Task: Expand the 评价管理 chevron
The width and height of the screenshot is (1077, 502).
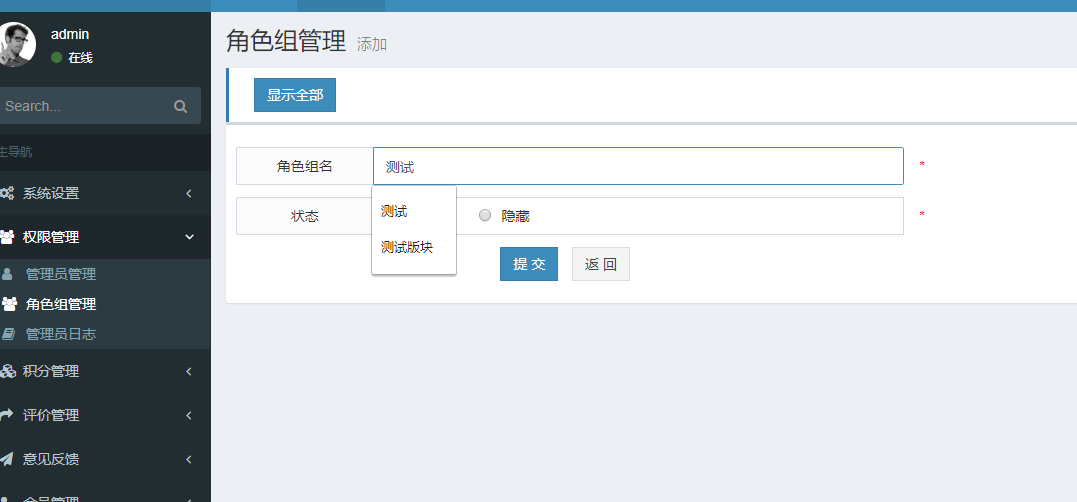Action: [x=188, y=415]
